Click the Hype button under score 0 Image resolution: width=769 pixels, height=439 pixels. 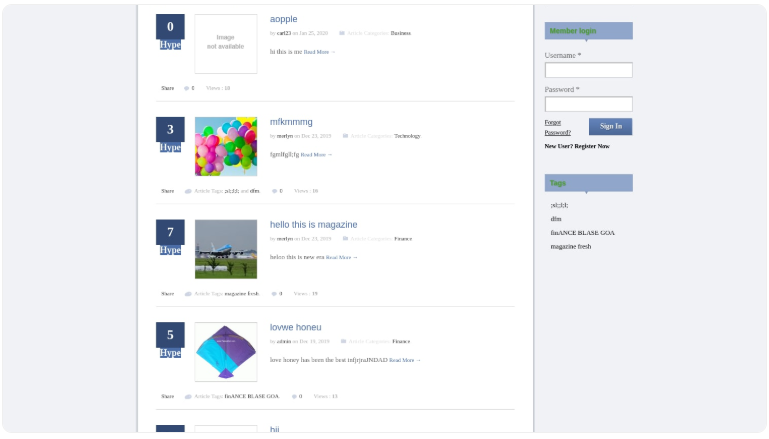[x=170, y=45]
